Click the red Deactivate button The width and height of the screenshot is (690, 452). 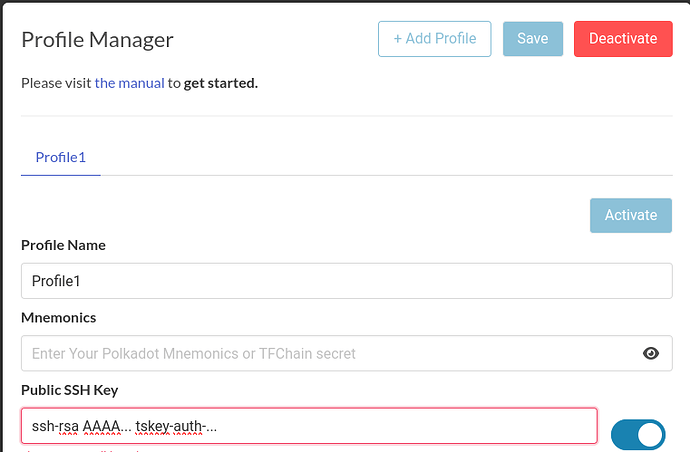click(623, 39)
